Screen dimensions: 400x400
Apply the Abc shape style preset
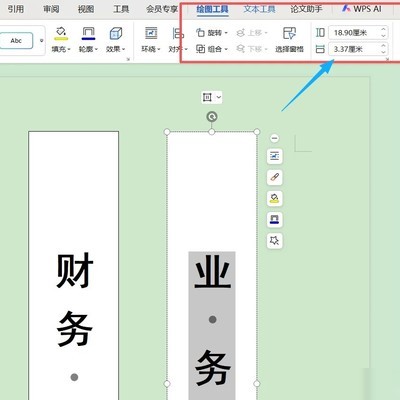pos(16,41)
